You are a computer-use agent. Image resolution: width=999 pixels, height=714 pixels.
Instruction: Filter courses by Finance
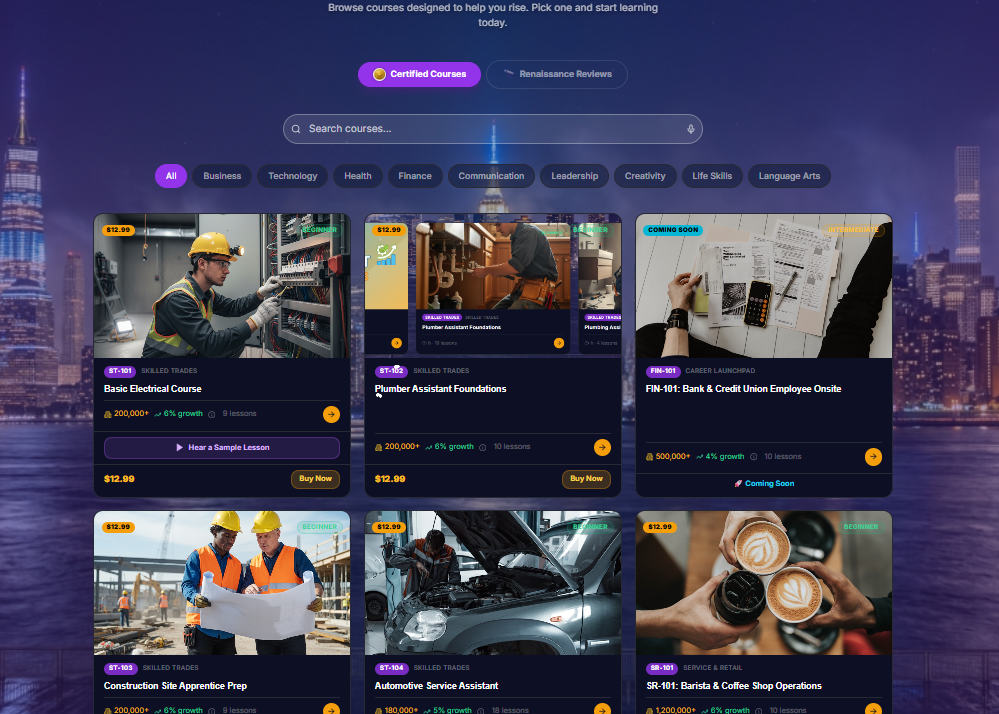click(x=415, y=176)
